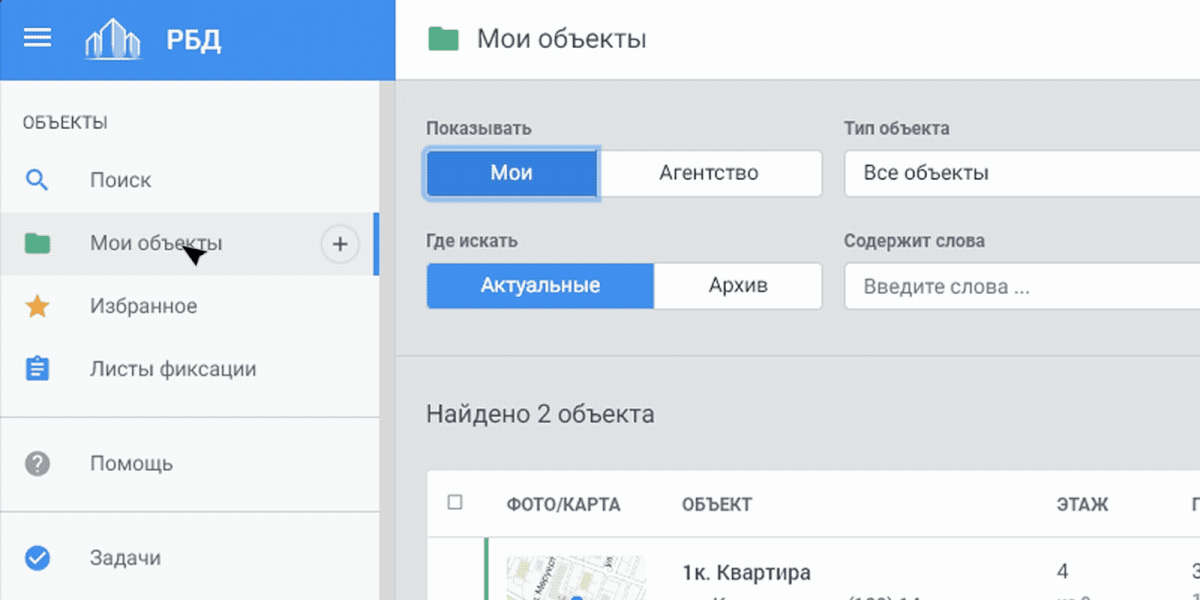Open Поиск in the sidebar
Image resolution: width=1200 pixels, height=600 pixels.
coord(120,181)
